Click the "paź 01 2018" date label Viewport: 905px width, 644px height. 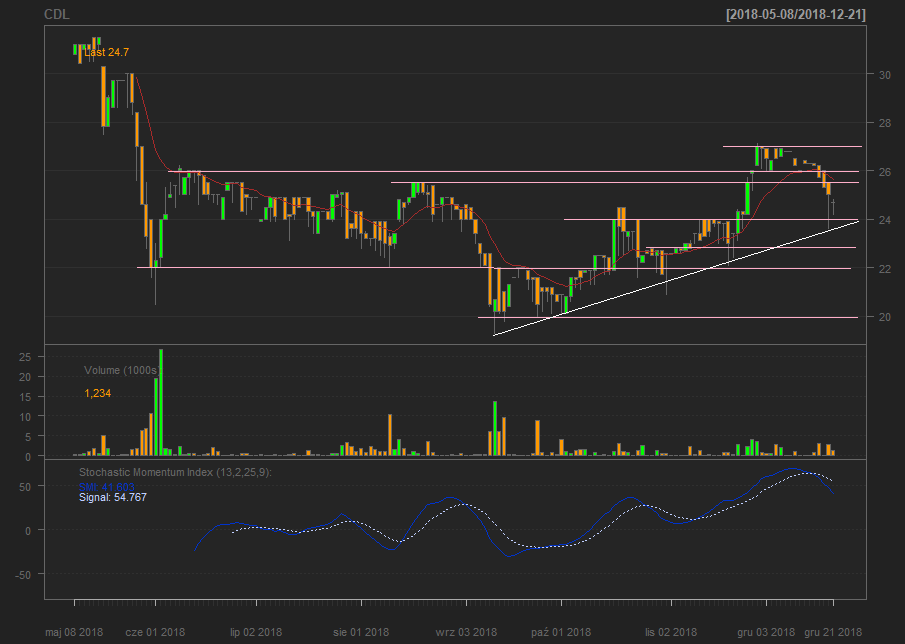click(561, 632)
